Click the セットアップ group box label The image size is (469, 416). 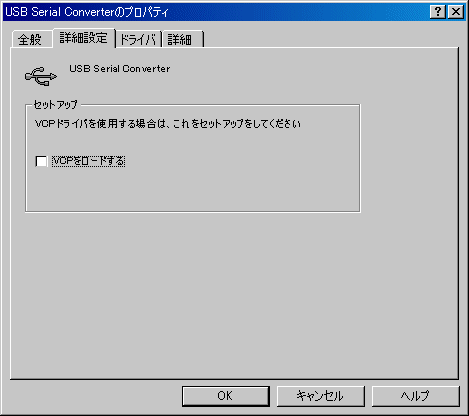coord(56,105)
